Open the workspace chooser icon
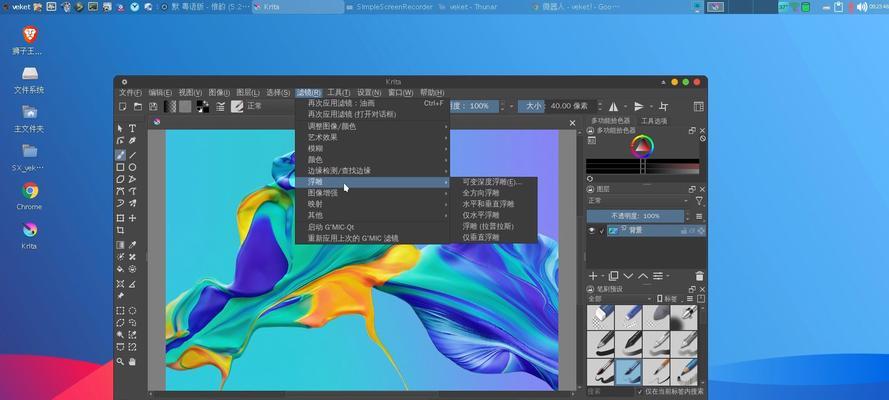The height and width of the screenshot is (400, 889). click(x=698, y=107)
